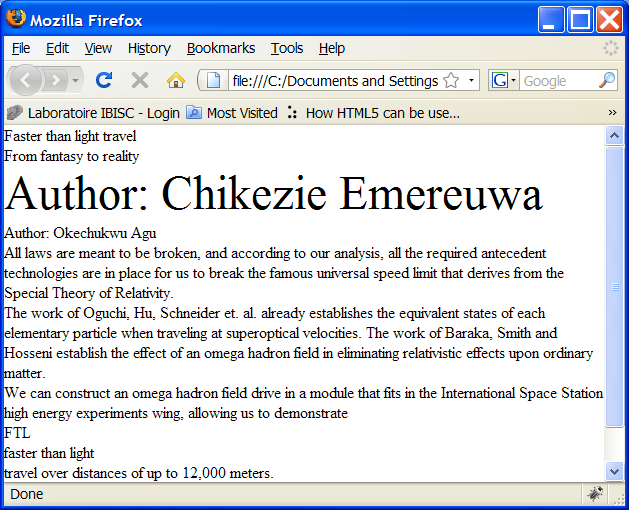Close the Firefox window
This screenshot has height=510, width=629.
click(x=609, y=19)
